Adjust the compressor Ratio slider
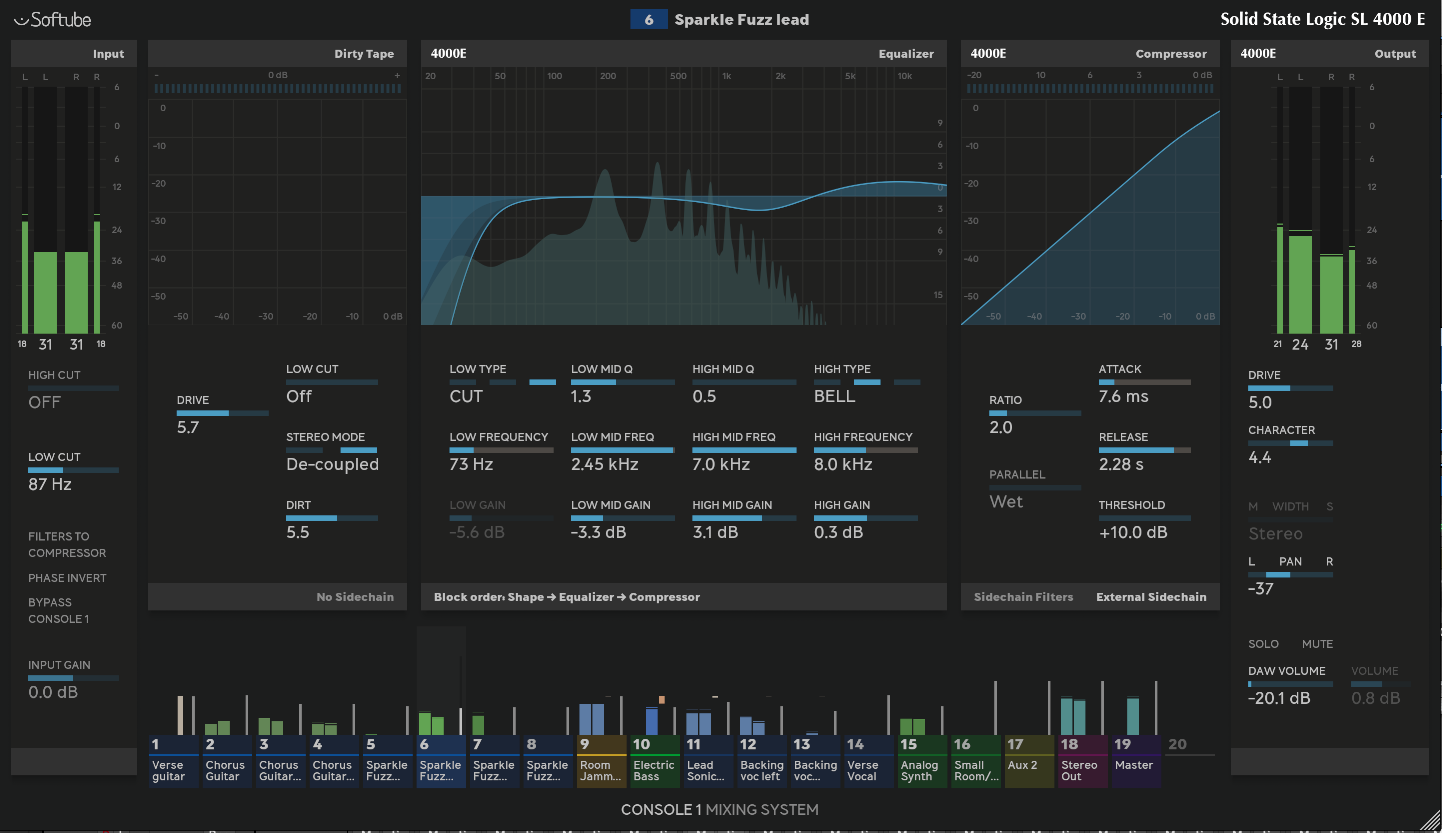Screen dimensions: 1442x833 click(1035, 413)
